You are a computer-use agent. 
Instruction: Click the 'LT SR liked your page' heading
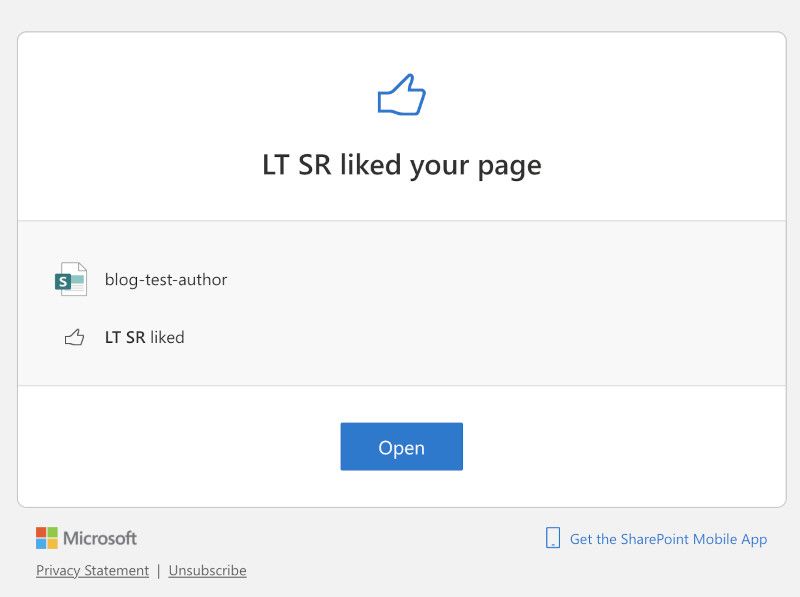(402, 165)
